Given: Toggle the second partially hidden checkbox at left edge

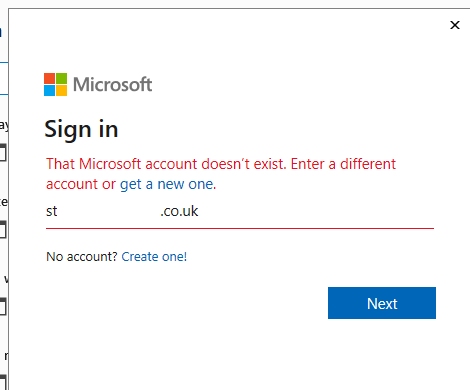Looking at the screenshot, I should click(3, 229).
